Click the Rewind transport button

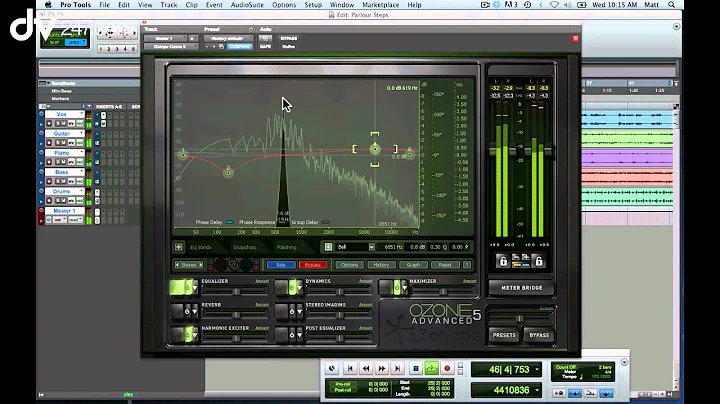pyautogui.click(x=366, y=368)
